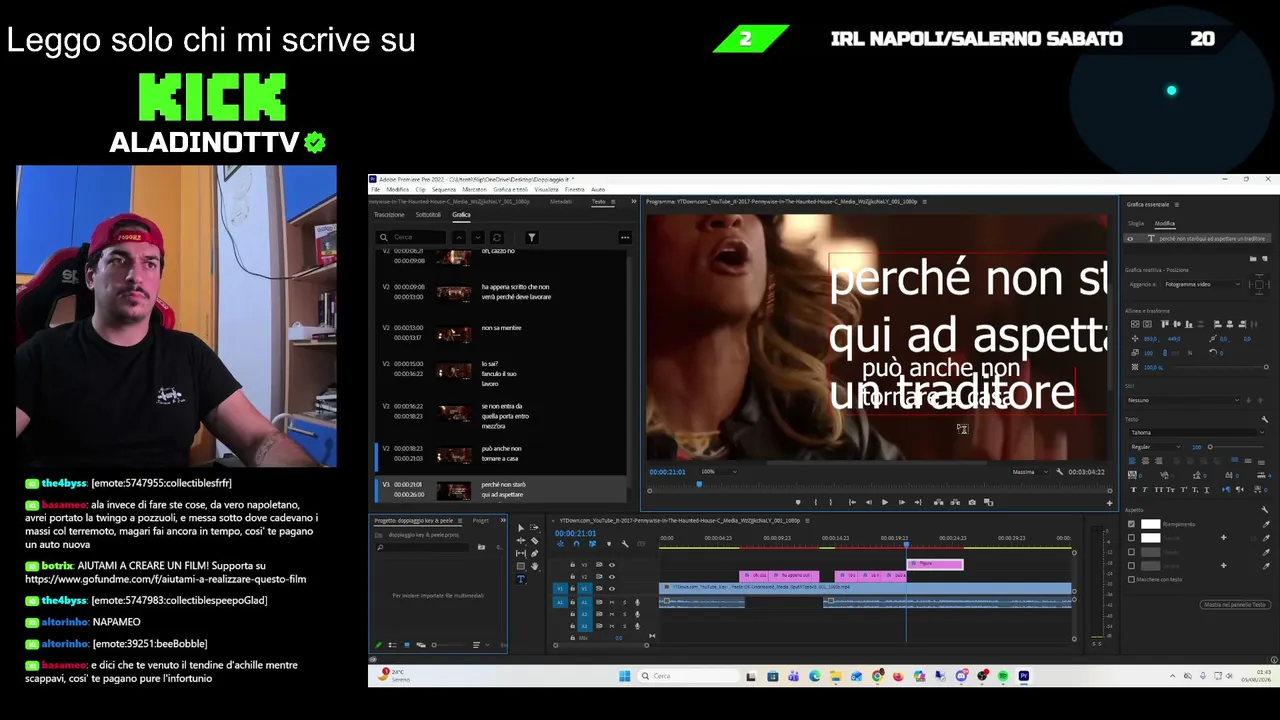Select the Track Select Forward tool

point(534,527)
